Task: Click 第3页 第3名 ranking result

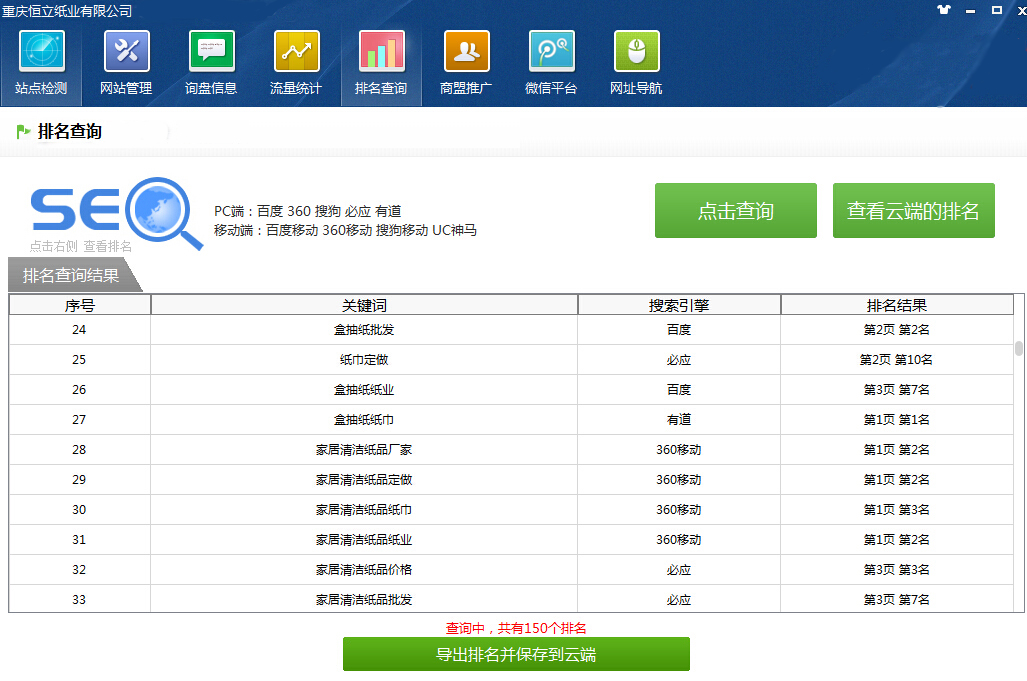Action: click(896, 570)
